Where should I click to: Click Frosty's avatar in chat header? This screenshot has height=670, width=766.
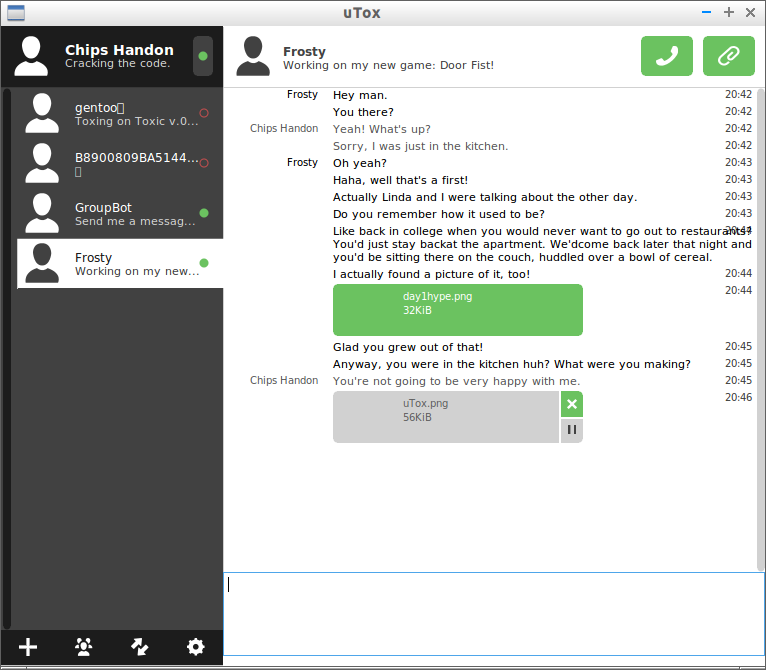[x=253, y=56]
